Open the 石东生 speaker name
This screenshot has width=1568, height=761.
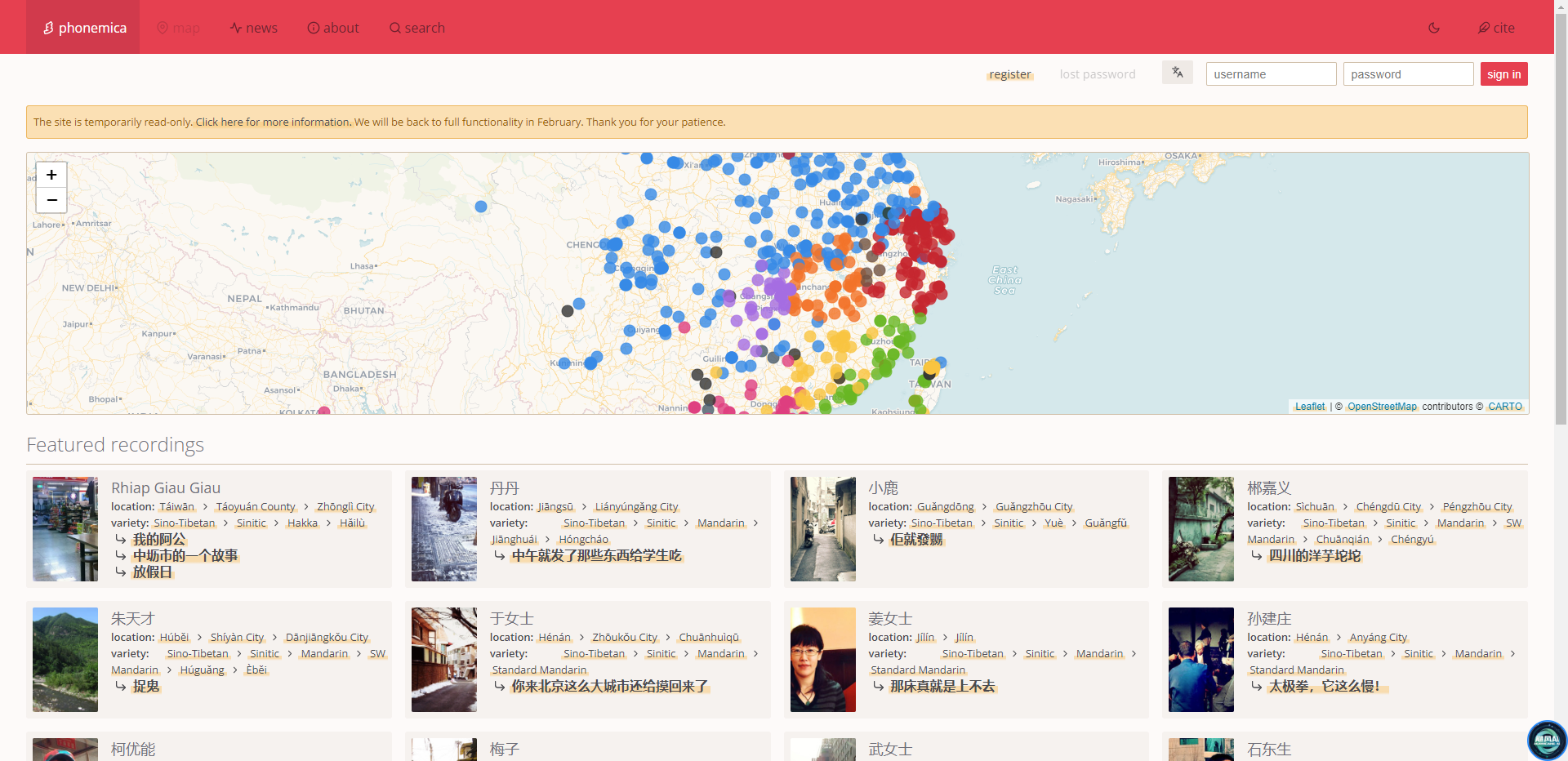pos(1269,750)
